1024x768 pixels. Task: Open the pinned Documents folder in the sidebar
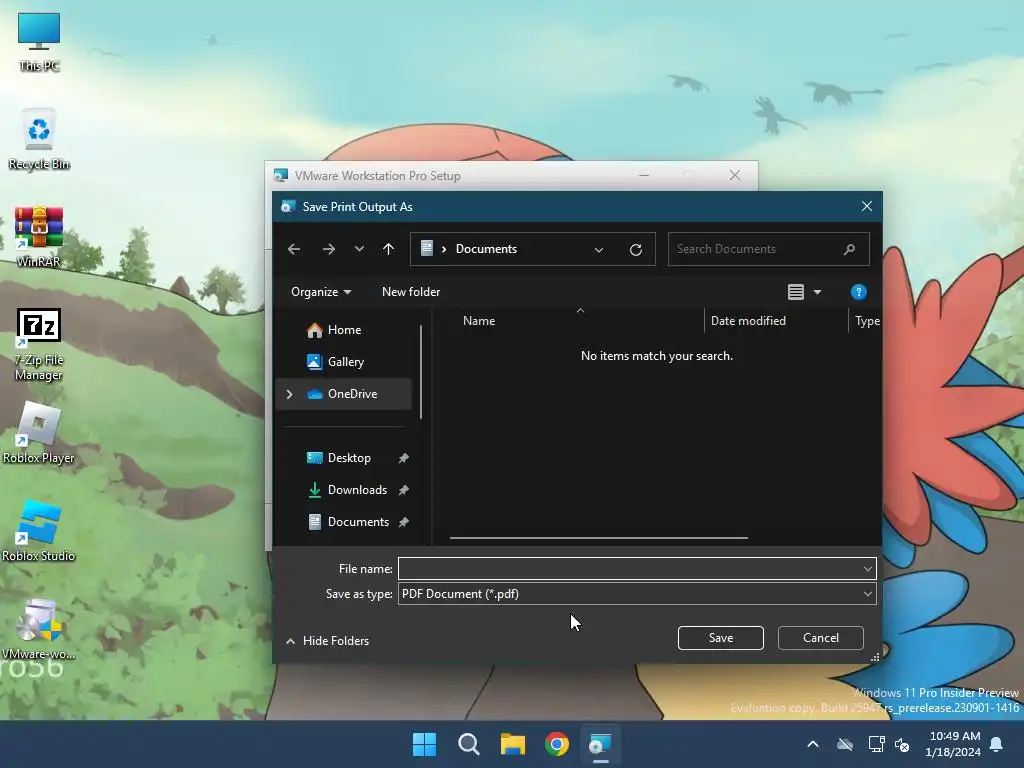click(358, 522)
